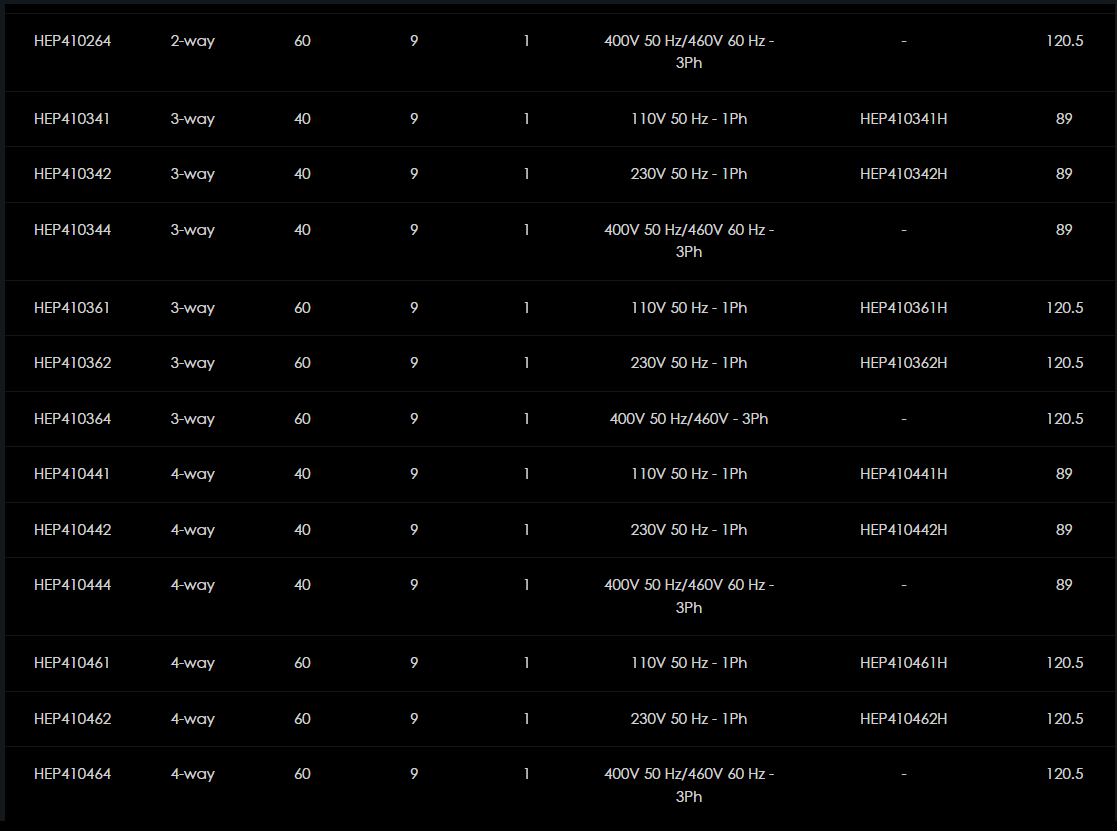This screenshot has width=1117, height=831.
Task: Select the HEP410341H variant code
Action: tap(903, 119)
